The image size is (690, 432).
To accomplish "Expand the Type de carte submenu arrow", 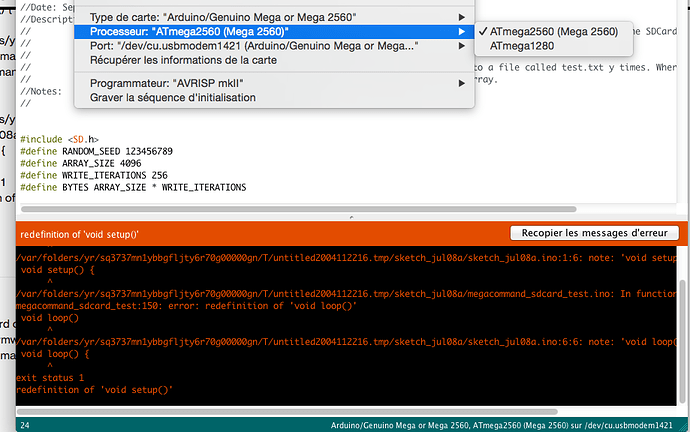I will [461, 18].
